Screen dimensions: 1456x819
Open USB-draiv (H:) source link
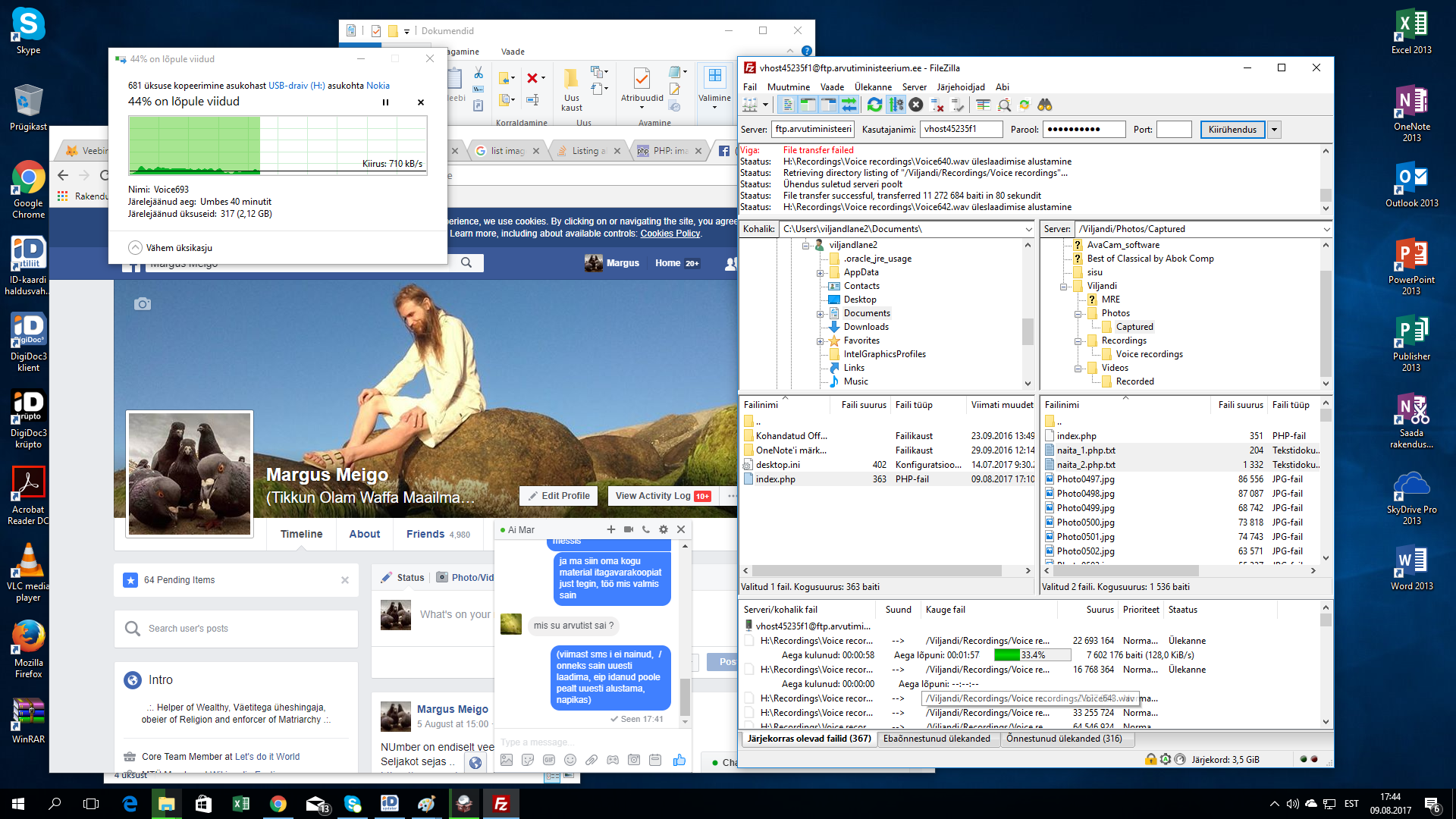pos(297,86)
